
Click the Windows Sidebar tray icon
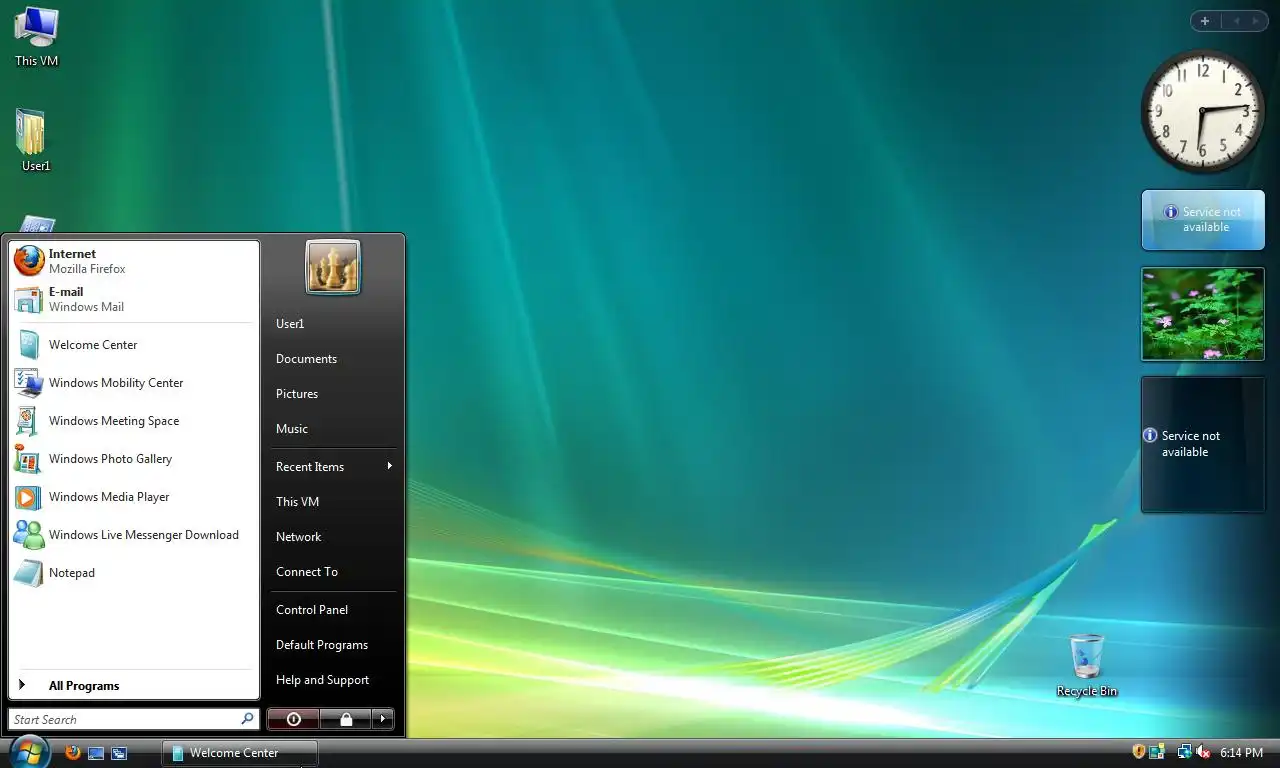pyautogui.click(x=1158, y=752)
